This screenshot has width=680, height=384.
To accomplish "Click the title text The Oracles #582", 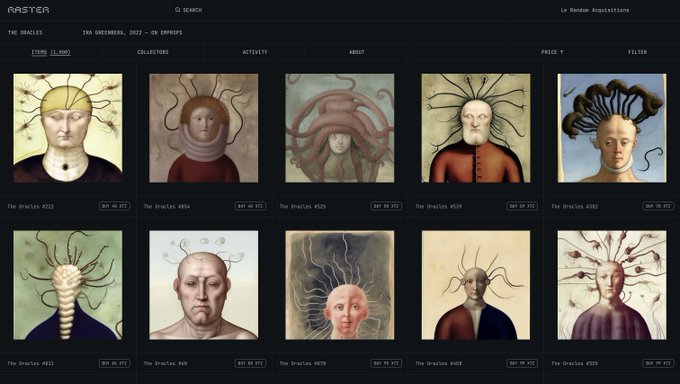I will pos(575,207).
